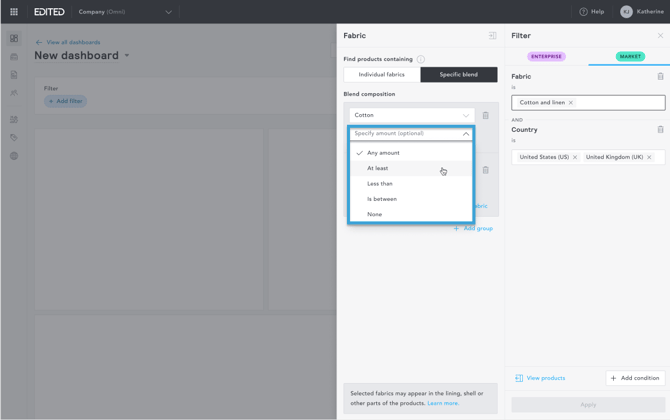Switch to the Market tab

click(630, 57)
